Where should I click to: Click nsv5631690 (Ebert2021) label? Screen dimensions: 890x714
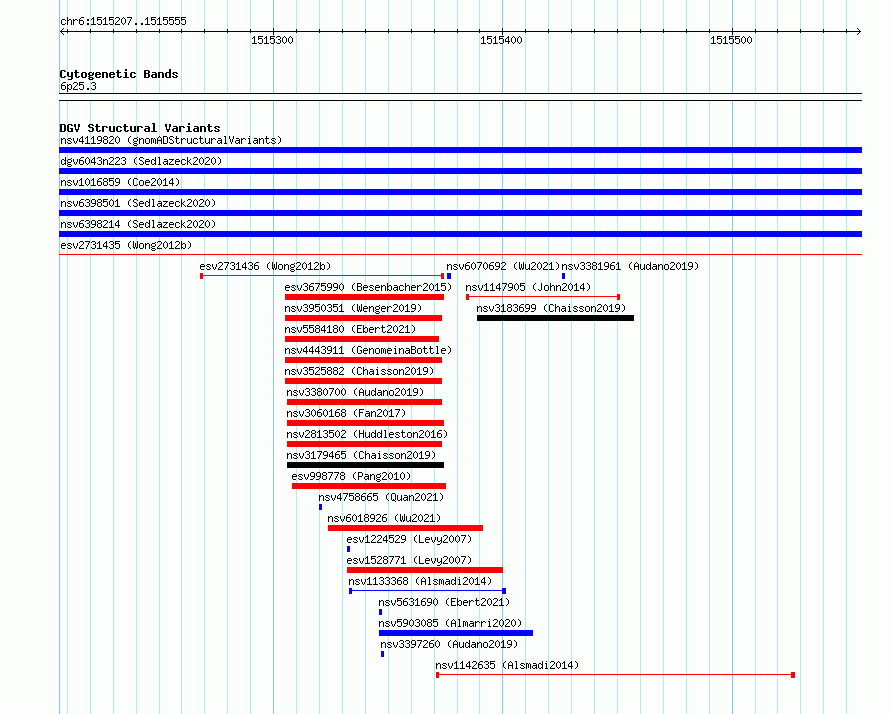(x=444, y=602)
